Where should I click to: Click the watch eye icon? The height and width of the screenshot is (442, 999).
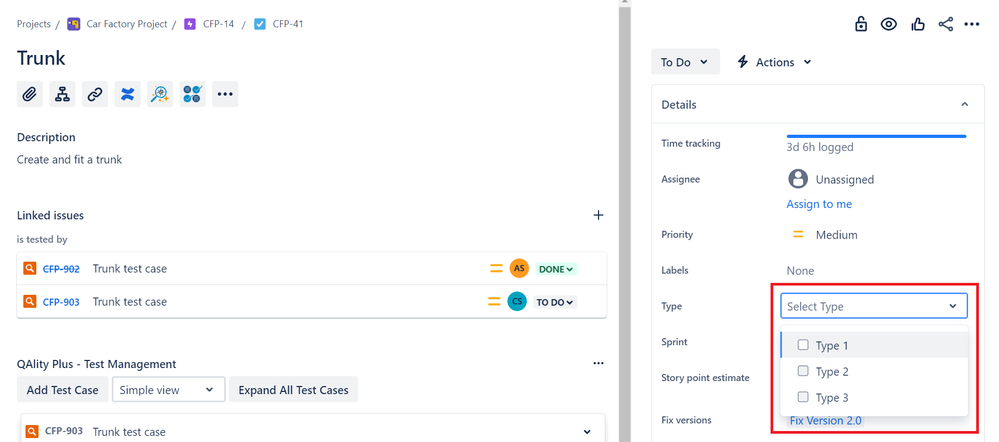click(x=889, y=24)
